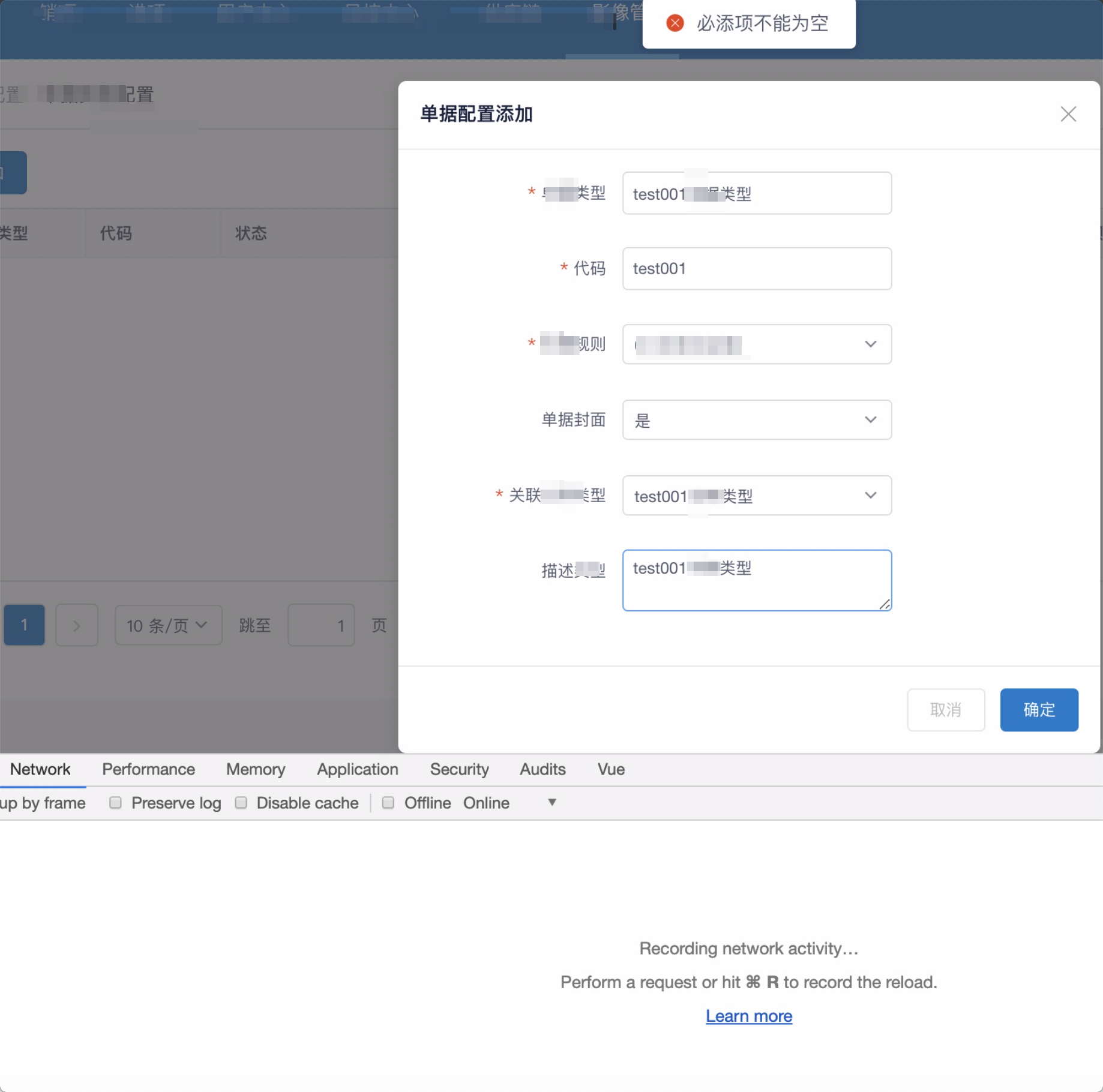Toggle the Disable cache checkbox

(x=241, y=802)
